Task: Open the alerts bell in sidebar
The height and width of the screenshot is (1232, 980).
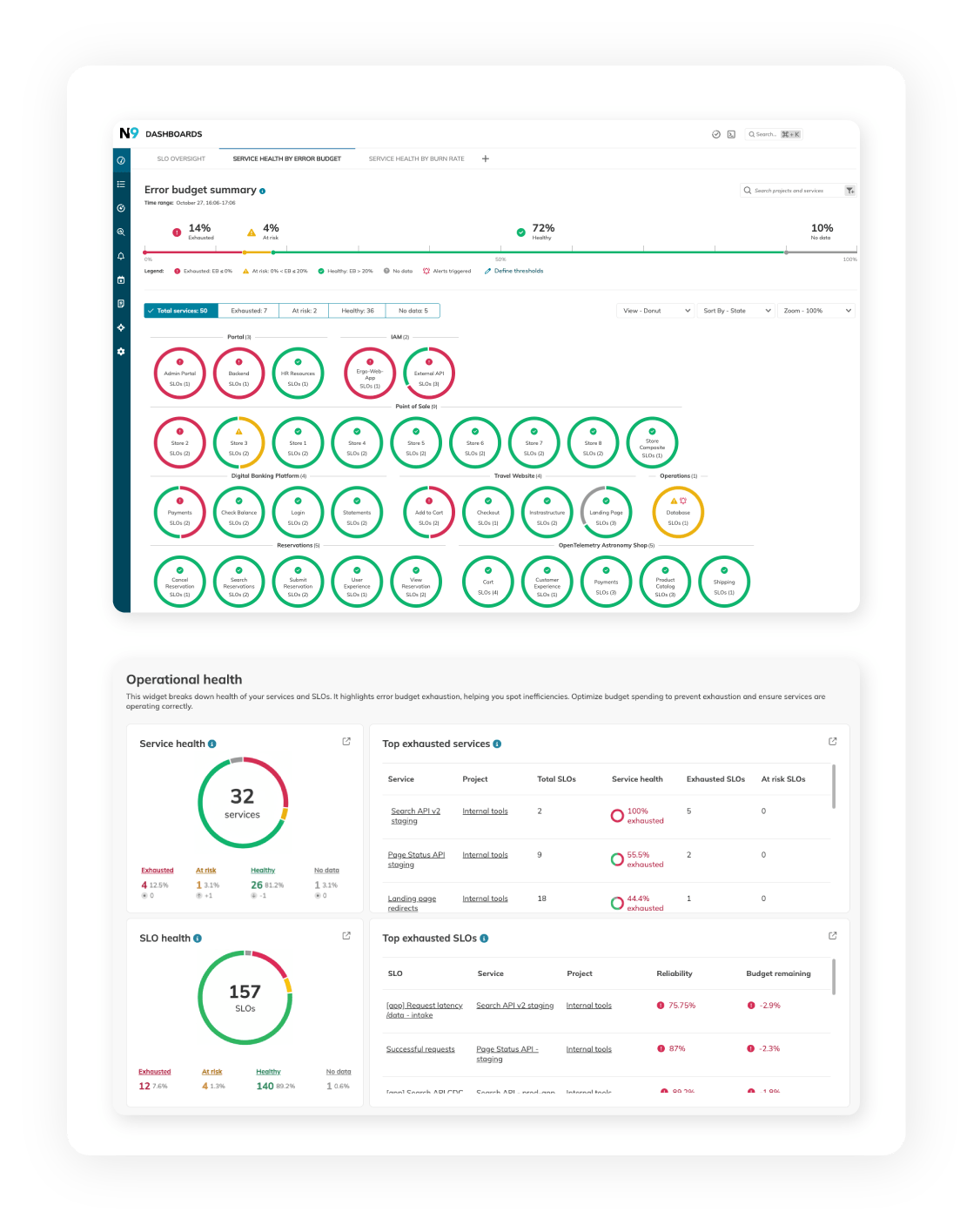Action: [121, 256]
